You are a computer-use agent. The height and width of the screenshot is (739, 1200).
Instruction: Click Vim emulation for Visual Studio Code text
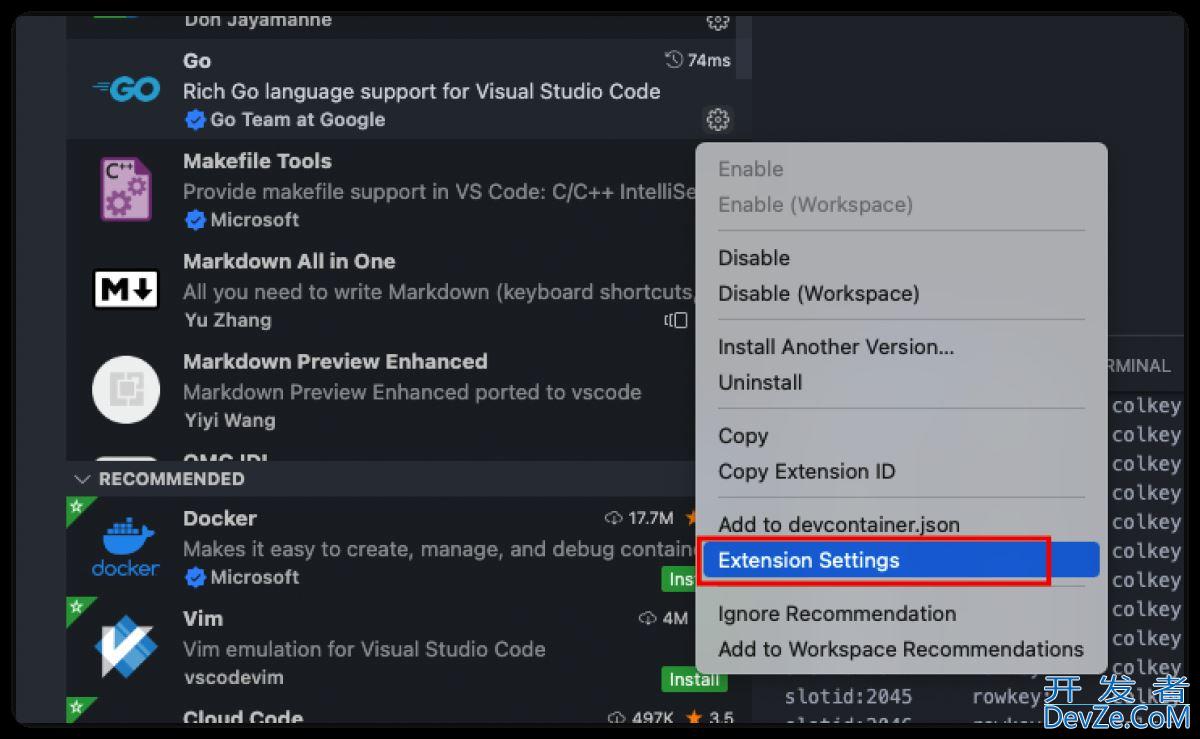tap(364, 649)
